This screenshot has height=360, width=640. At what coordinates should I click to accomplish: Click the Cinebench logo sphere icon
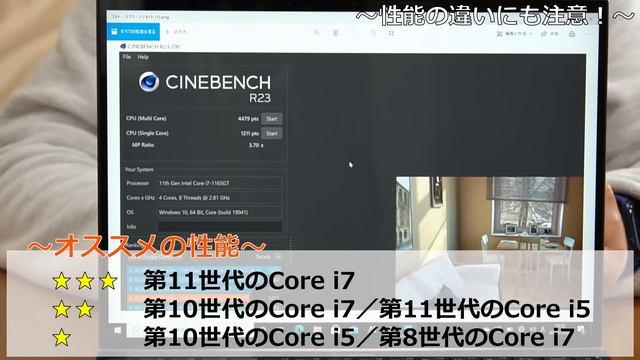(149, 82)
